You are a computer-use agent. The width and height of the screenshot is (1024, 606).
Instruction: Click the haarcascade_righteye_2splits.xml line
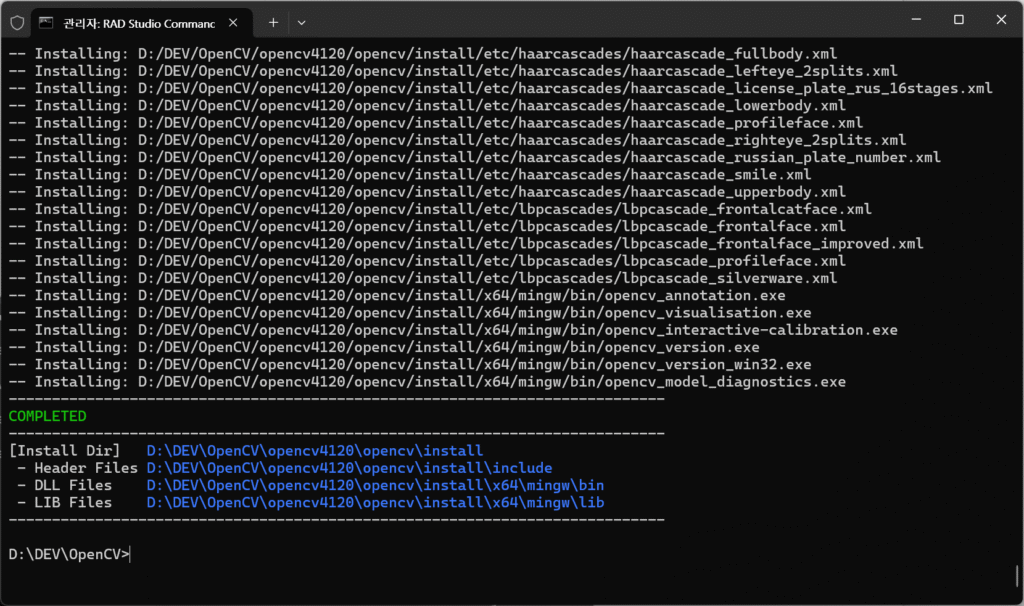pos(457,140)
